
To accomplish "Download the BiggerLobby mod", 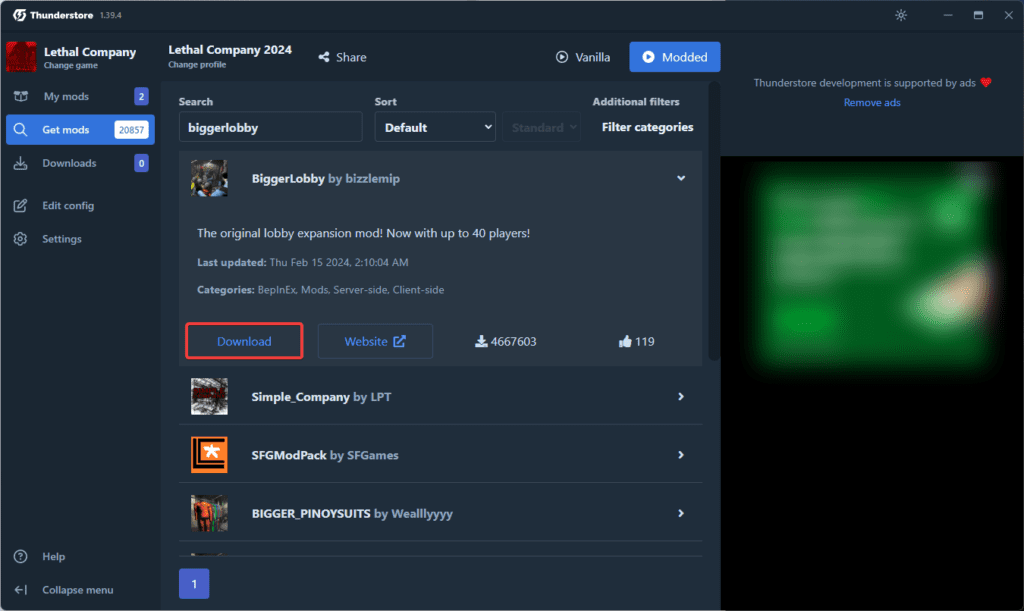I will pos(244,341).
